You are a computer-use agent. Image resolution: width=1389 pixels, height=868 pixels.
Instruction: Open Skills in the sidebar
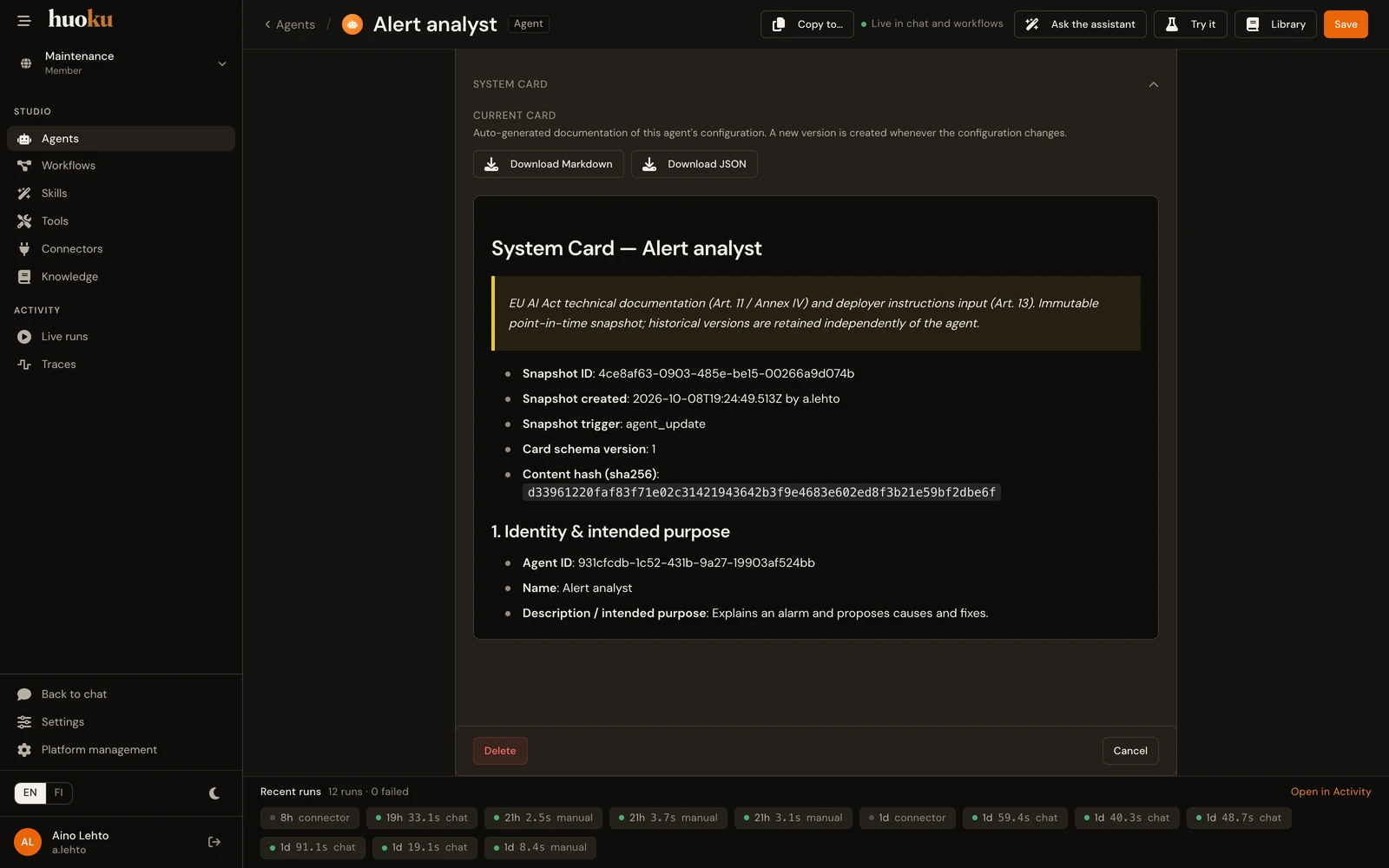pyautogui.click(x=121, y=194)
